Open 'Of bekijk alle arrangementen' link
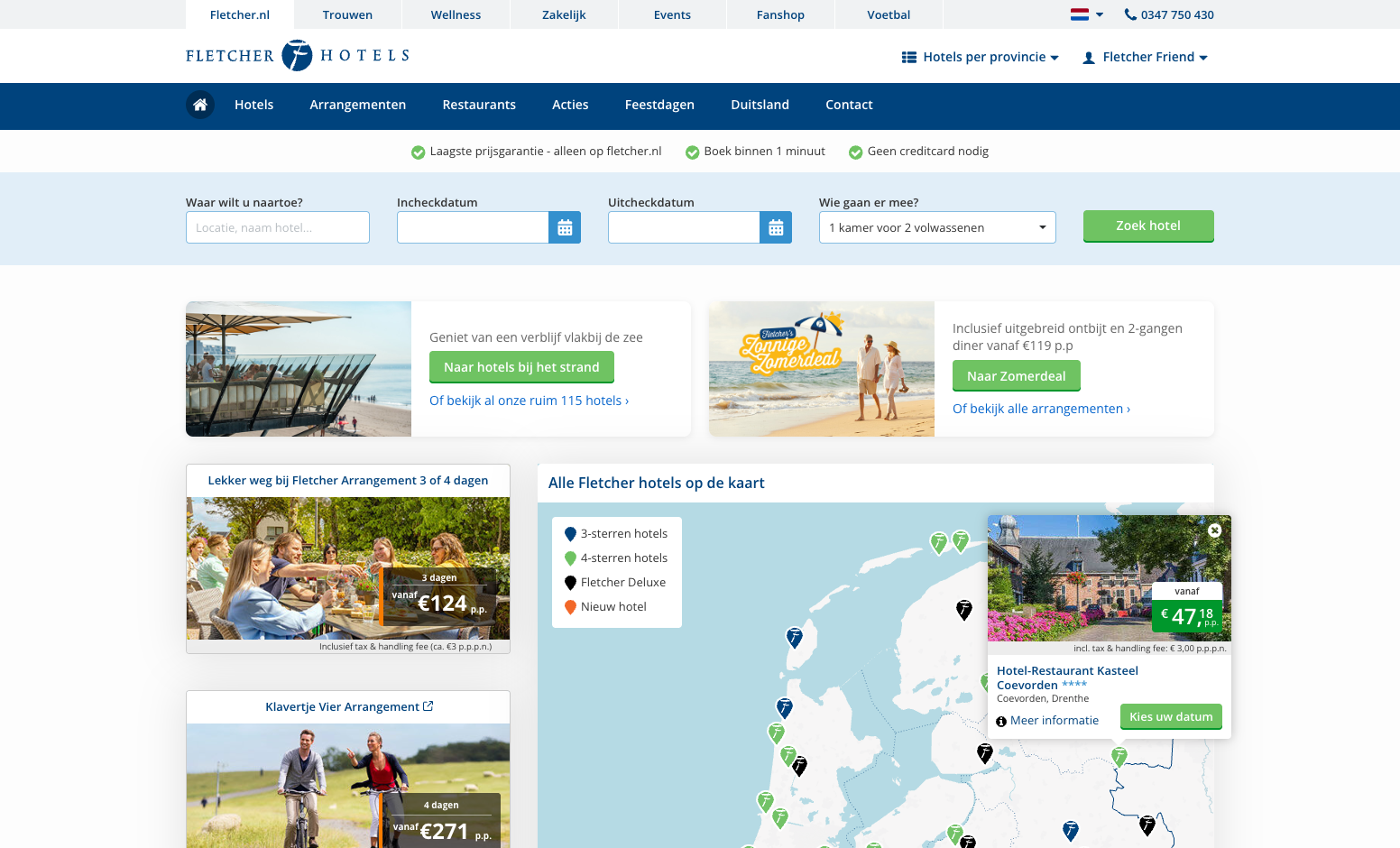Viewport: 1400px width, 848px height. click(1041, 409)
